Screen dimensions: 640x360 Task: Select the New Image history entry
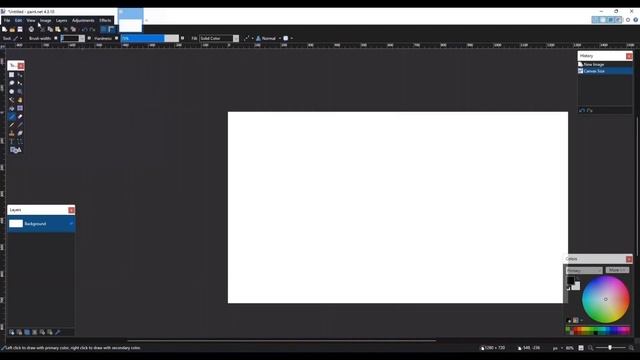pyautogui.click(x=605, y=64)
